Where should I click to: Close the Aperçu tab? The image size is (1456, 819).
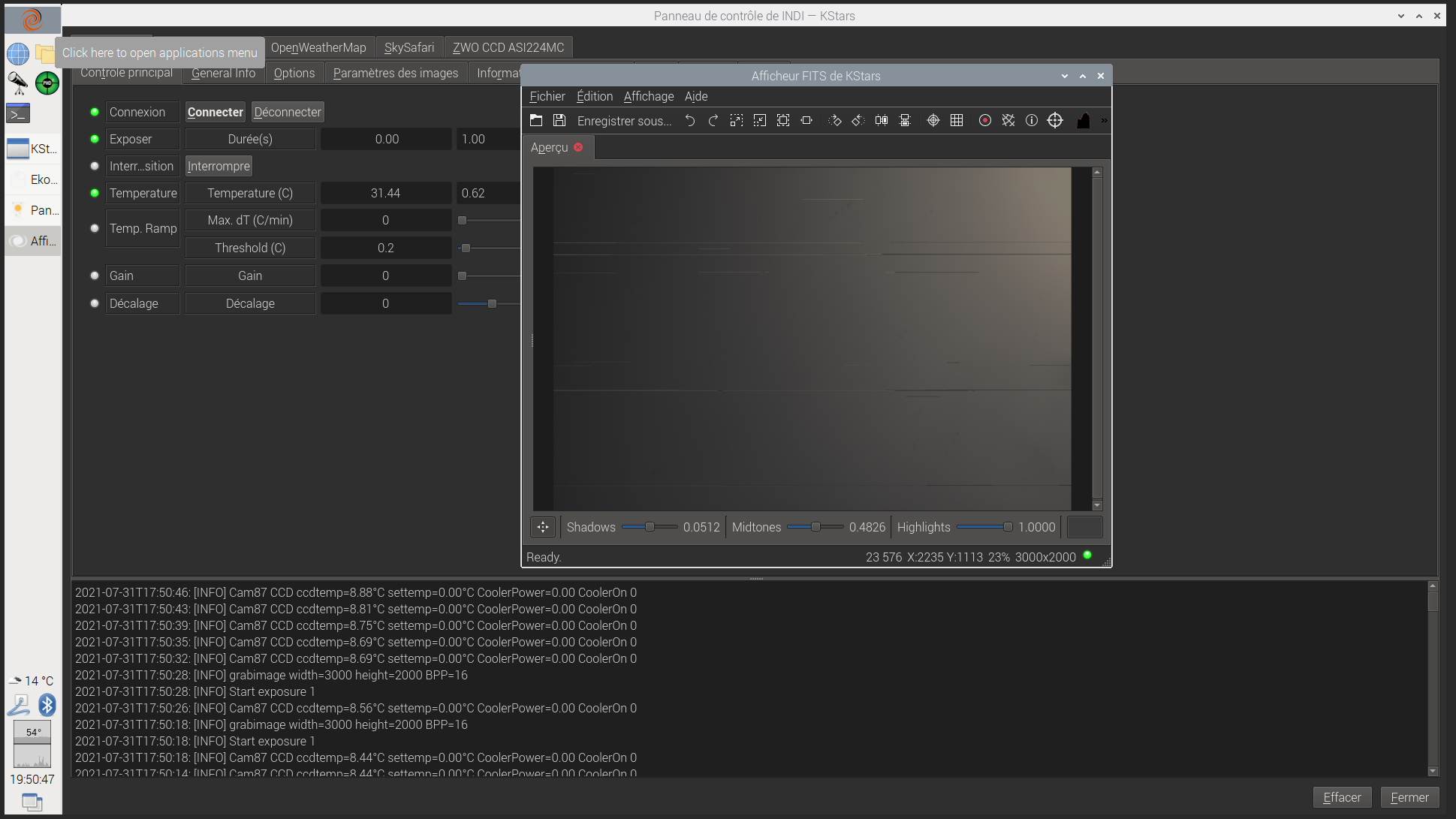[578, 147]
